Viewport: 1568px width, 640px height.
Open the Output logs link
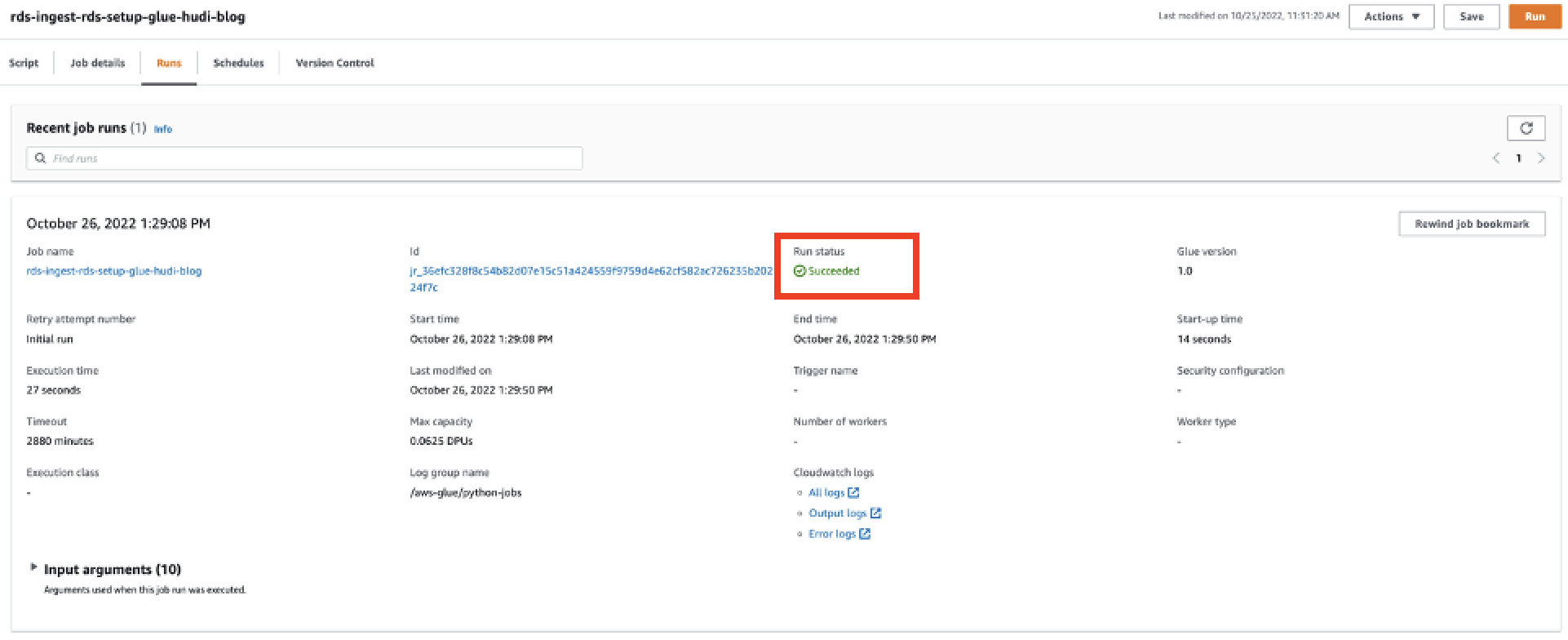click(x=838, y=513)
